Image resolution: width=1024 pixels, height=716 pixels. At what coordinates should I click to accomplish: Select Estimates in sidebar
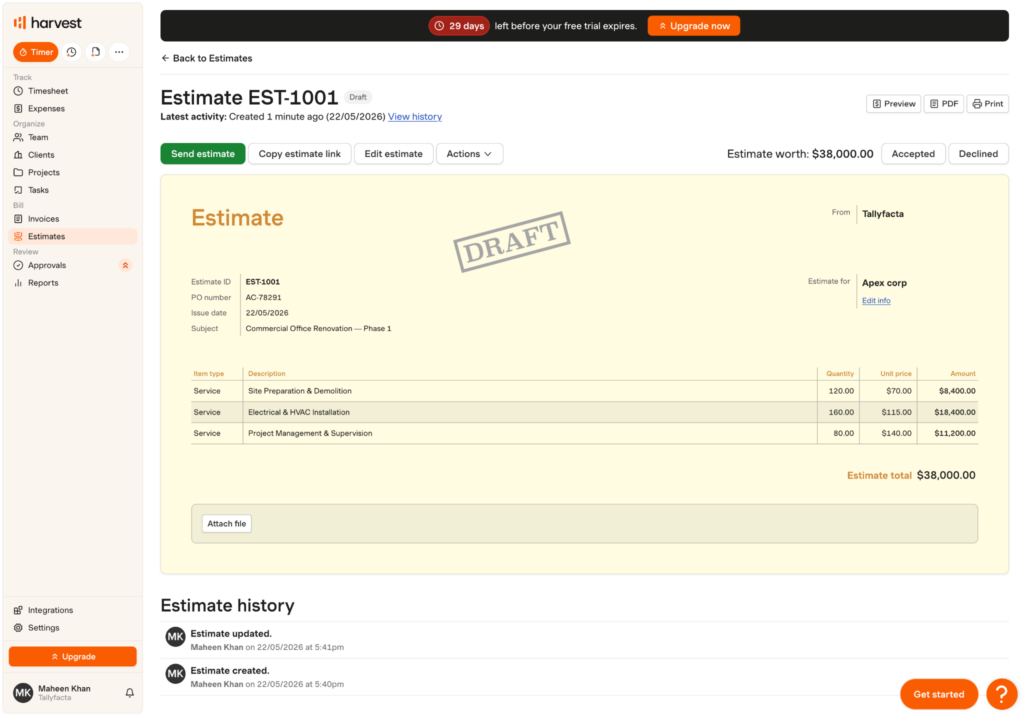72,236
